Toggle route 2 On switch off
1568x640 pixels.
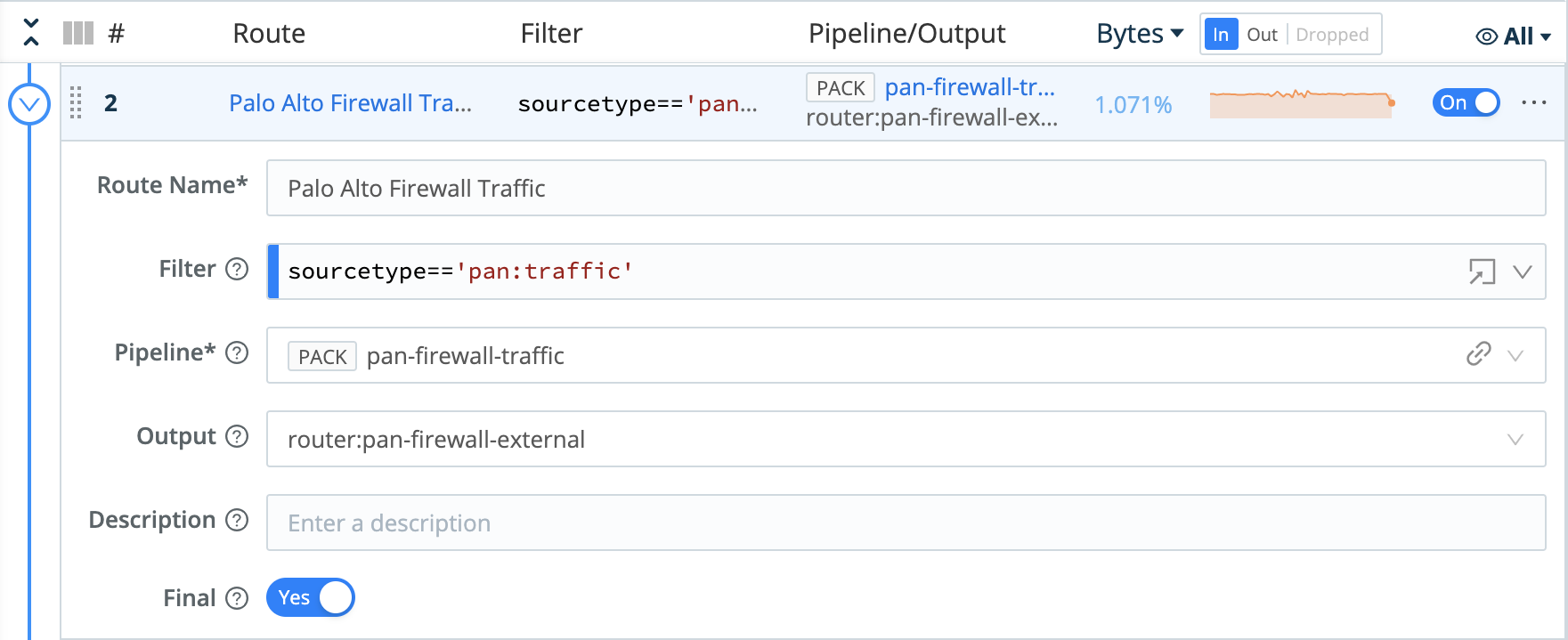1466,103
